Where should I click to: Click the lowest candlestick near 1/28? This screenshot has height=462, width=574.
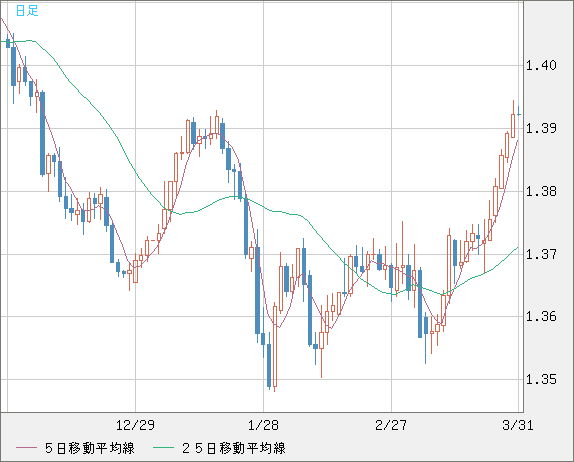click(x=275, y=346)
